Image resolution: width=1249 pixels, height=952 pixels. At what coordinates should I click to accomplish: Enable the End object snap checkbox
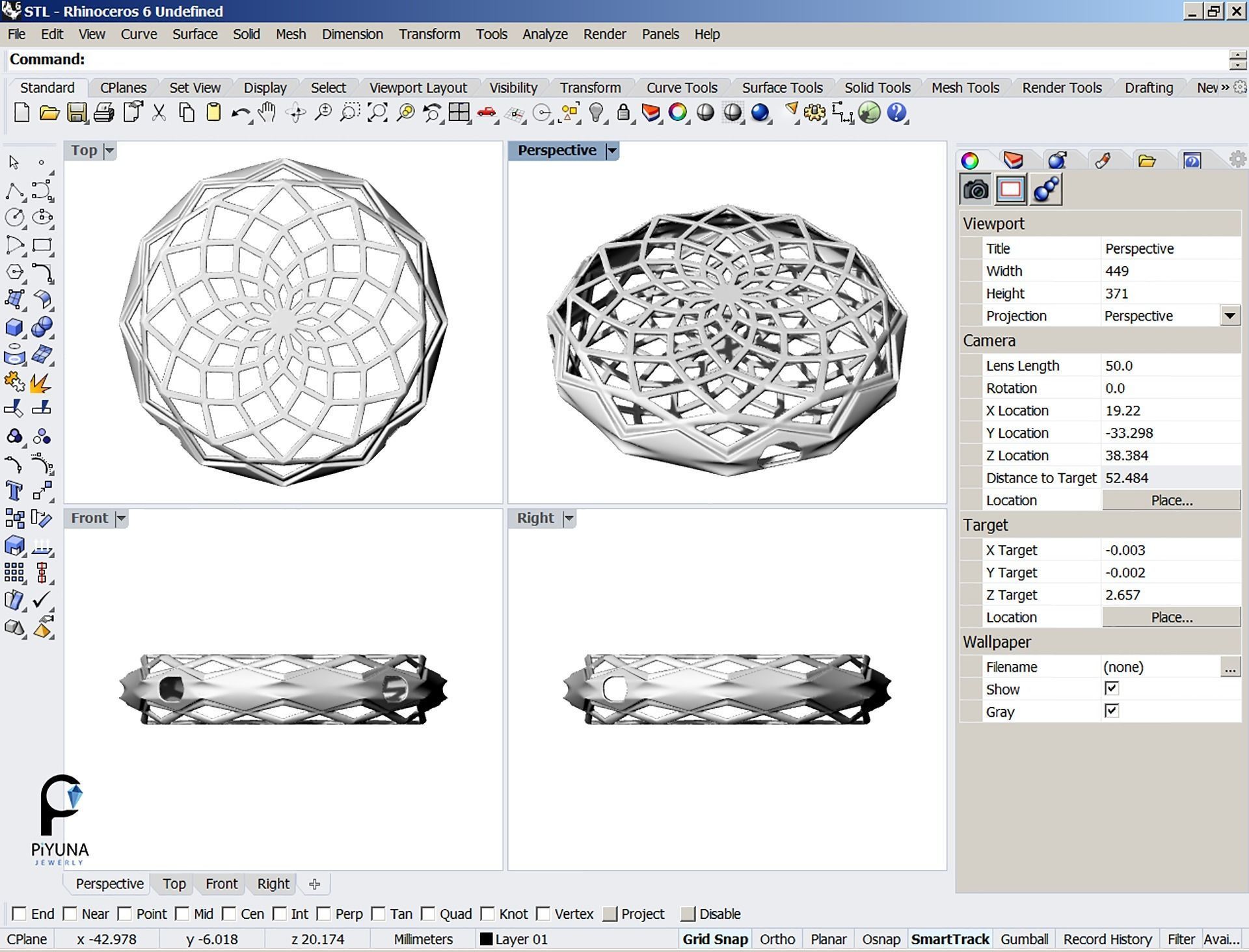pos(20,914)
